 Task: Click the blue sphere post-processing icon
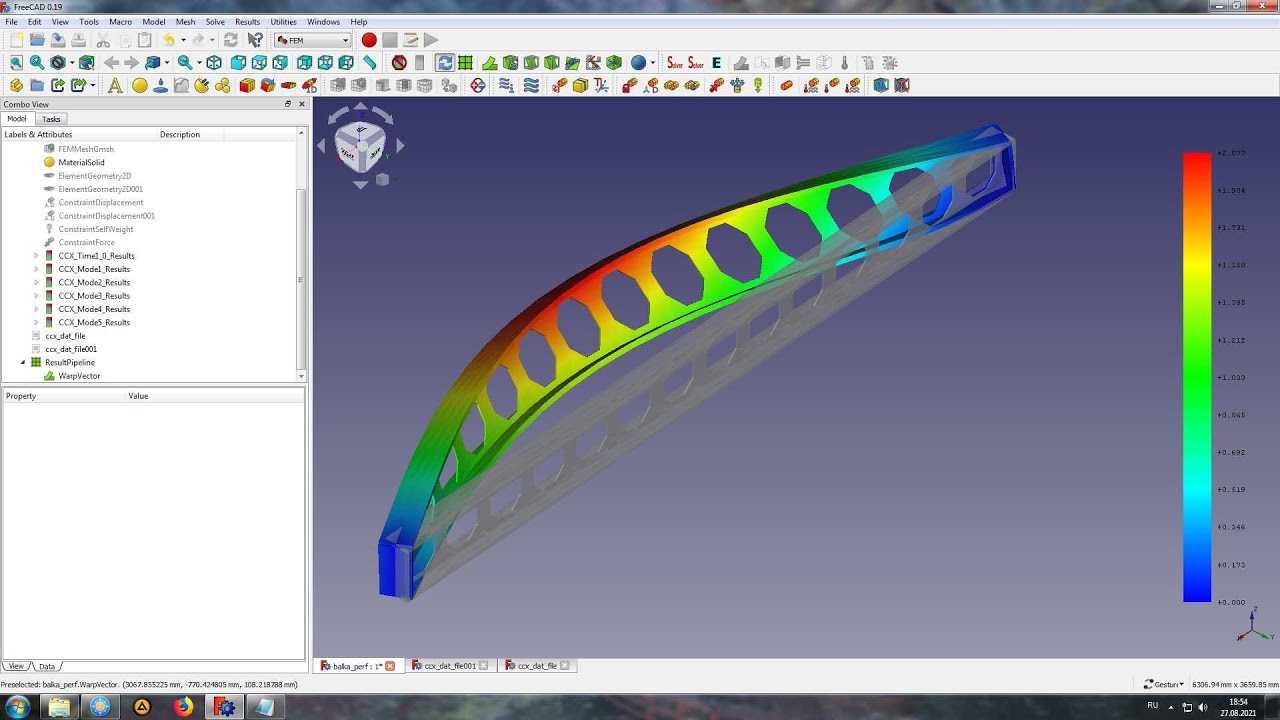coord(638,62)
